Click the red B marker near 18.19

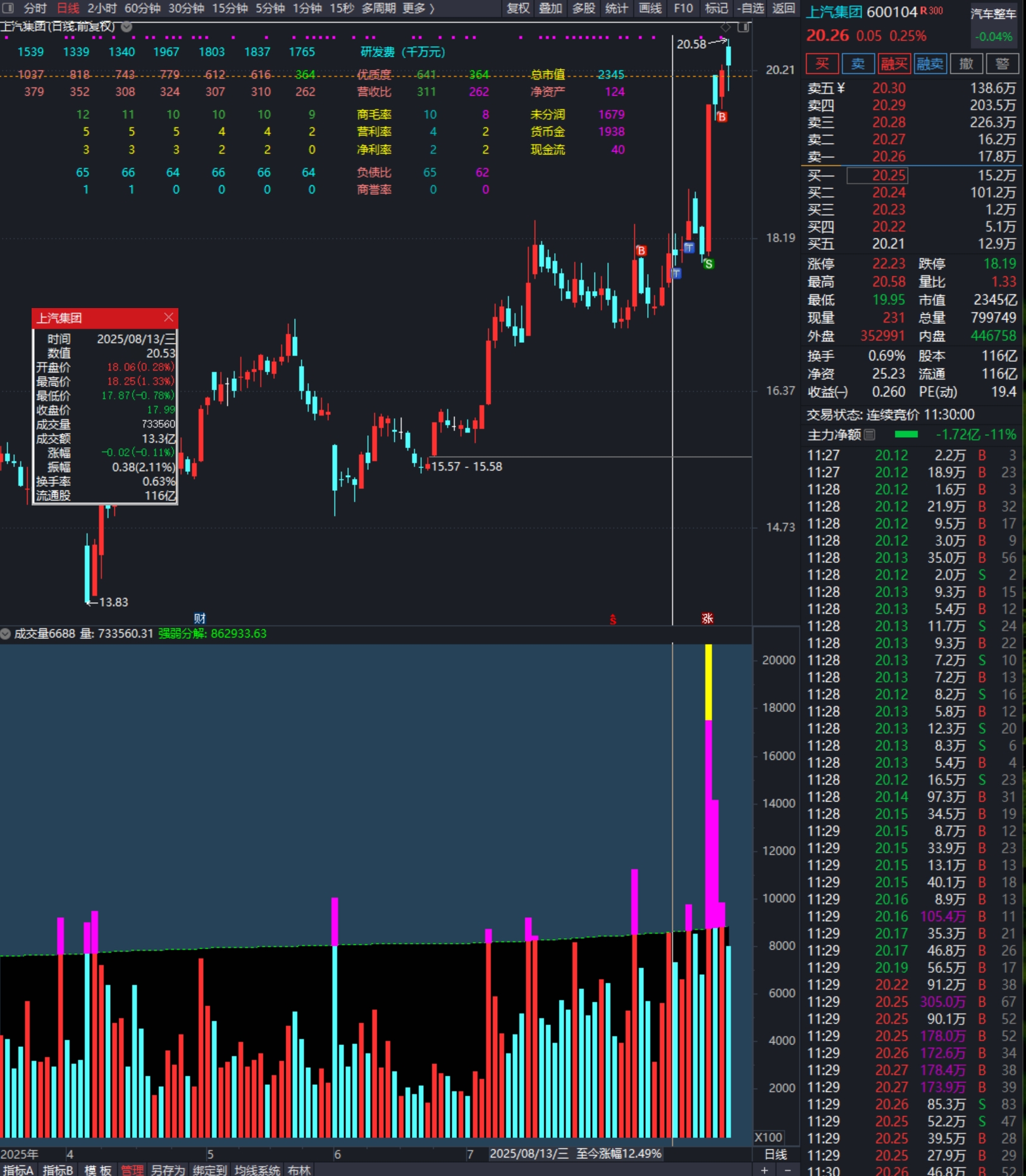(641, 251)
